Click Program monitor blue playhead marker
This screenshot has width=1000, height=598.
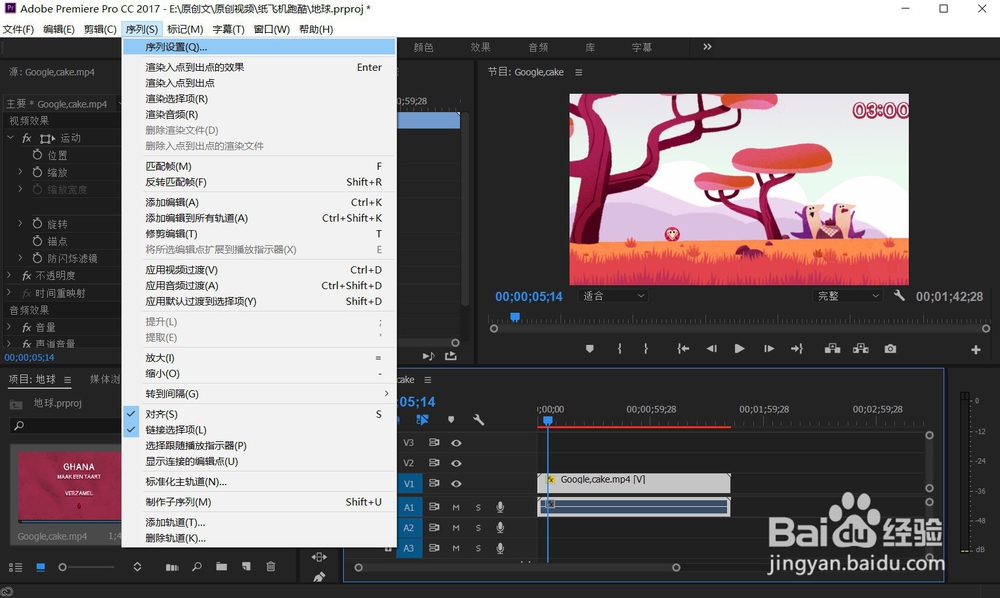point(515,317)
